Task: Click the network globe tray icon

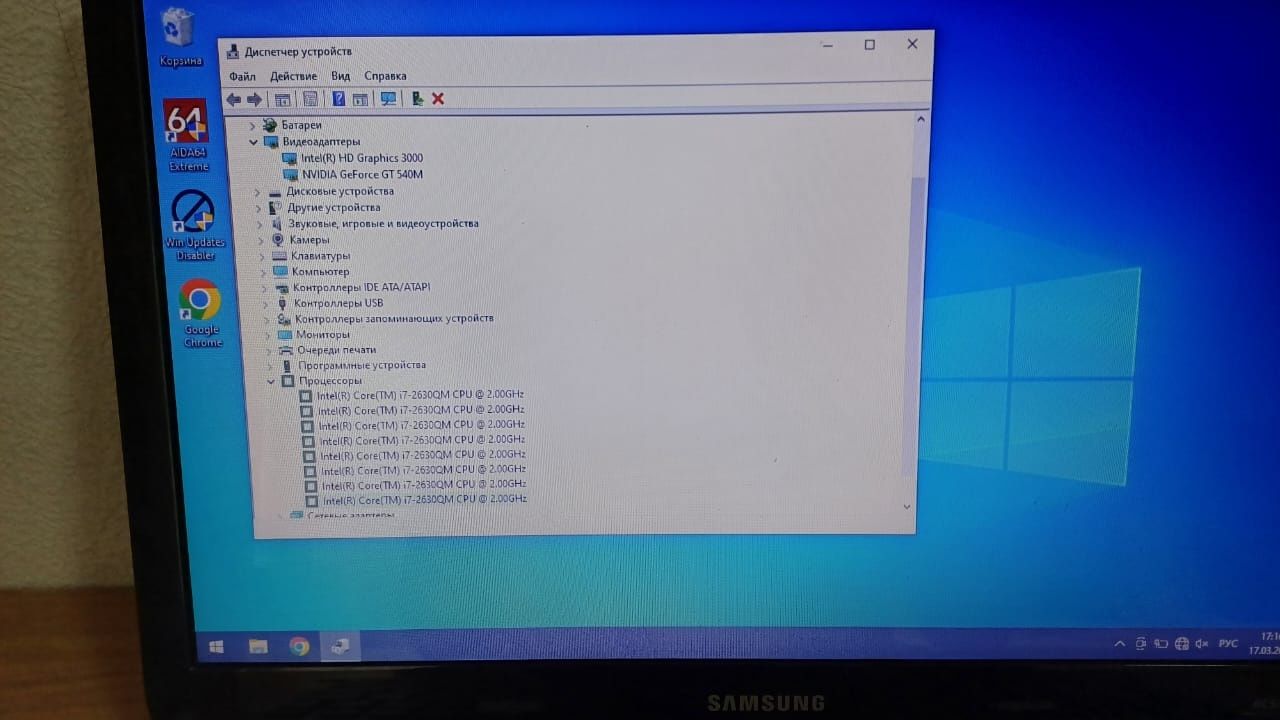Action: click(x=1182, y=644)
